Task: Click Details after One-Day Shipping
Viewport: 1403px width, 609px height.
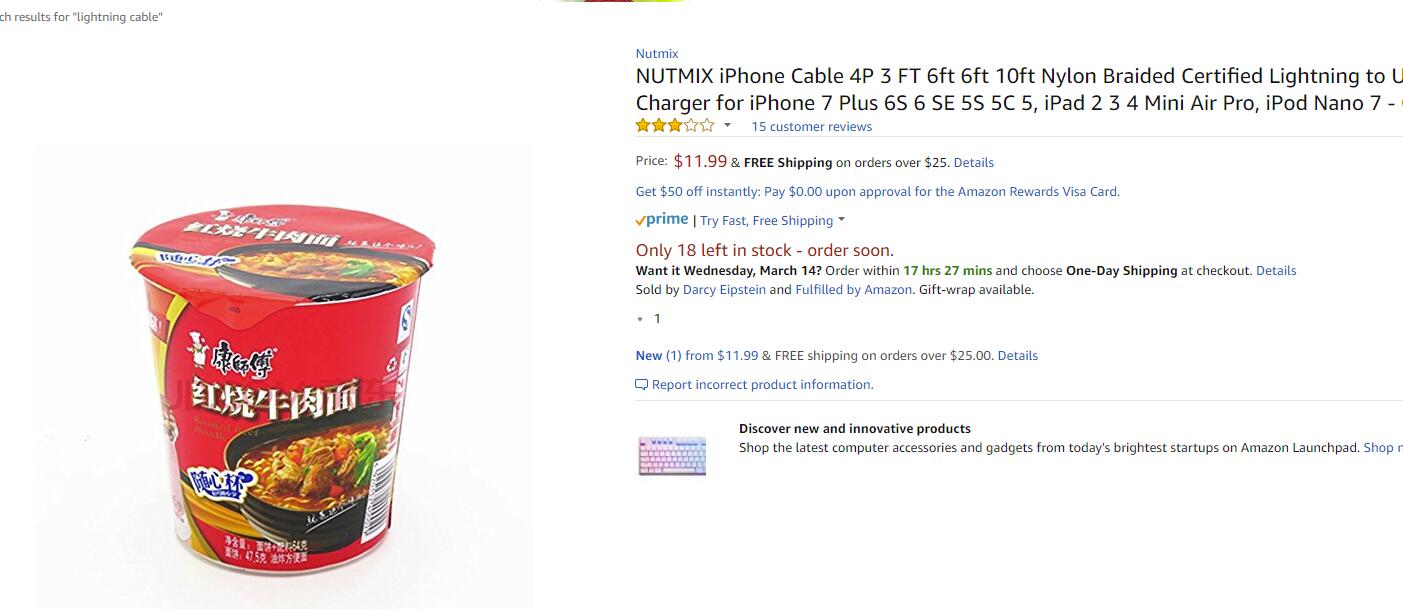Action: click(x=1276, y=271)
